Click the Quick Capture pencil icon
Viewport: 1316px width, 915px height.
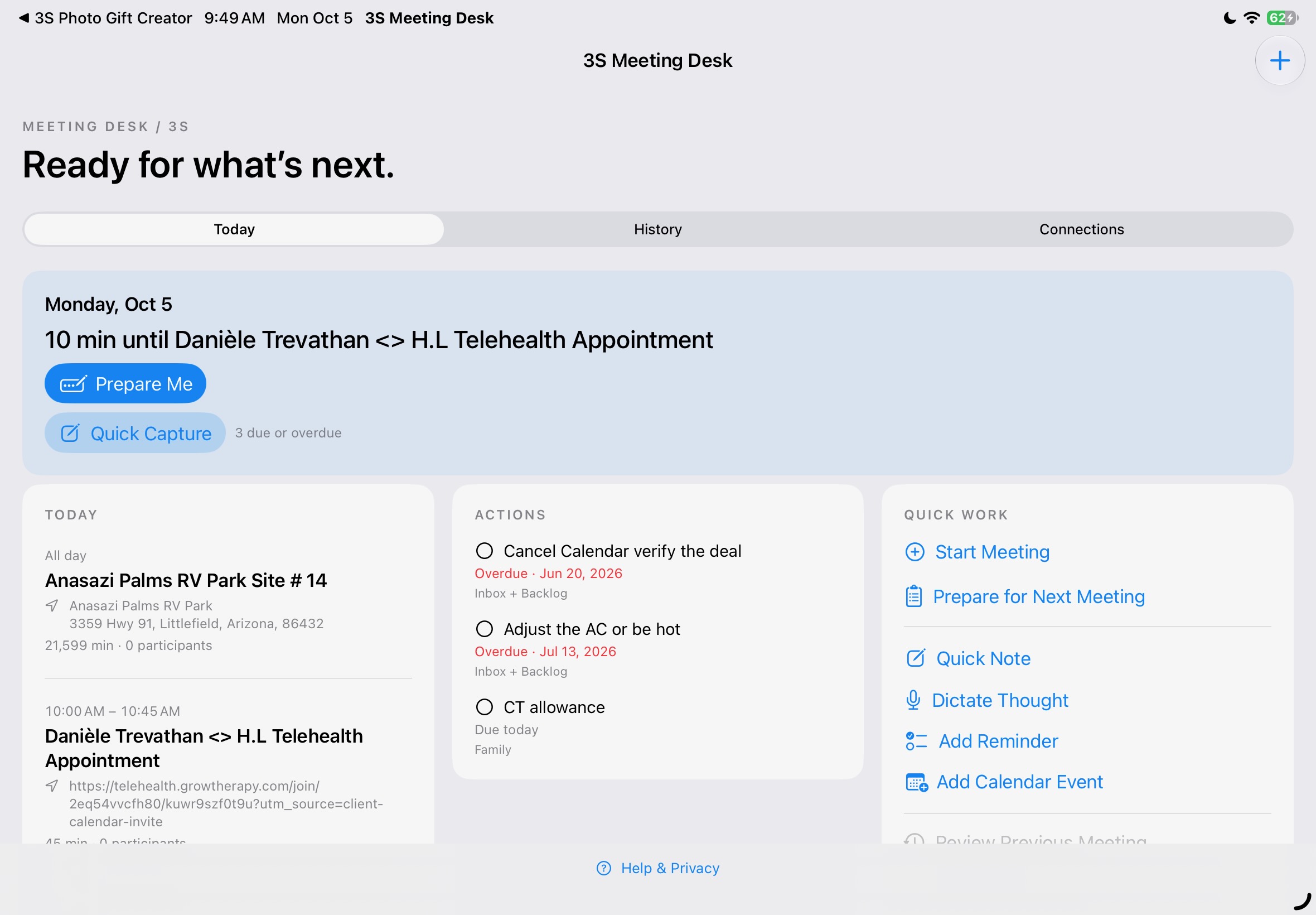(x=70, y=433)
